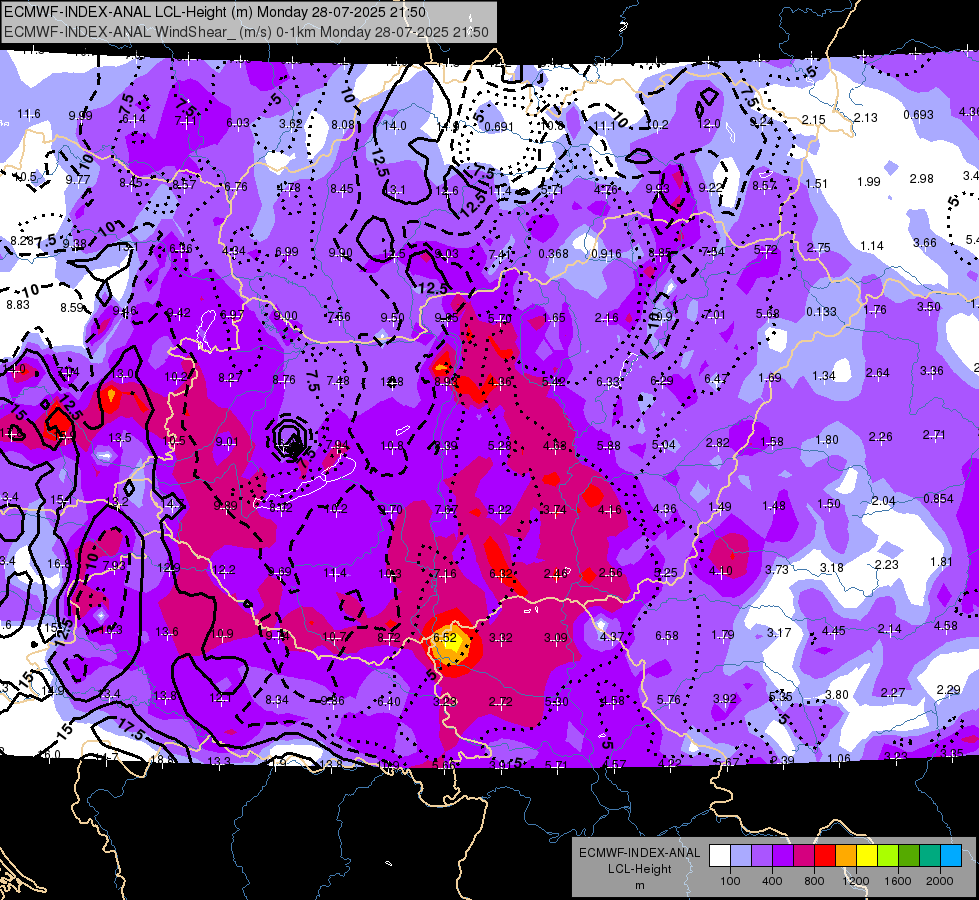Click the grid value 1.14

coord(872,245)
